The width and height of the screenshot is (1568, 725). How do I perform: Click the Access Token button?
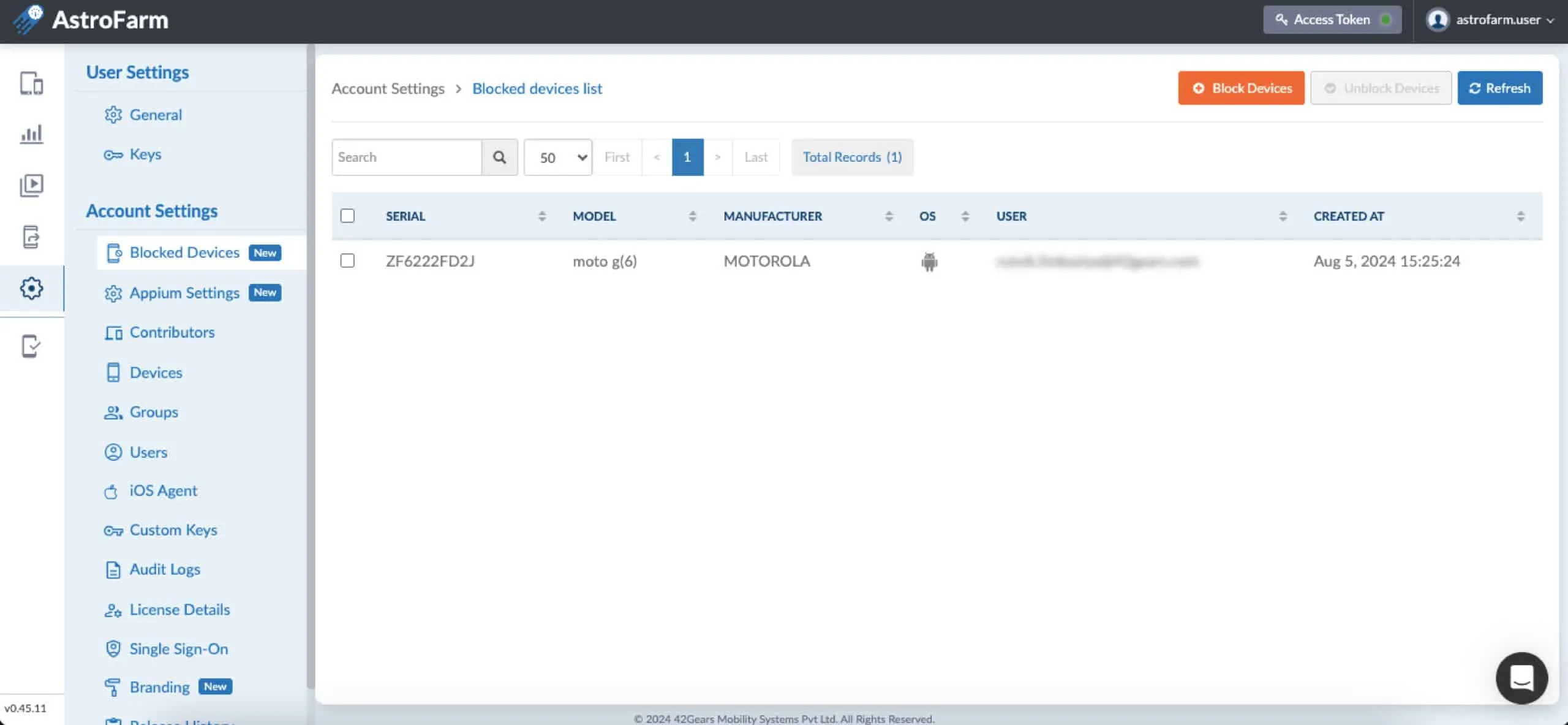pyautogui.click(x=1332, y=20)
